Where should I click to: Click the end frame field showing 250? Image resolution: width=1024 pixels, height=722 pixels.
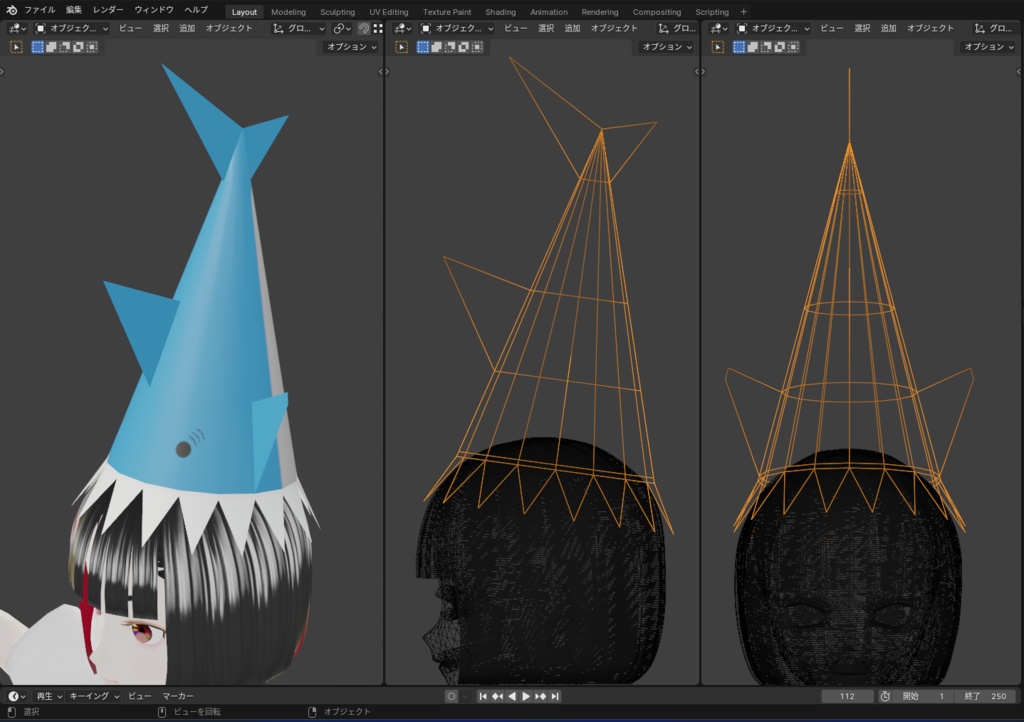[988, 697]
